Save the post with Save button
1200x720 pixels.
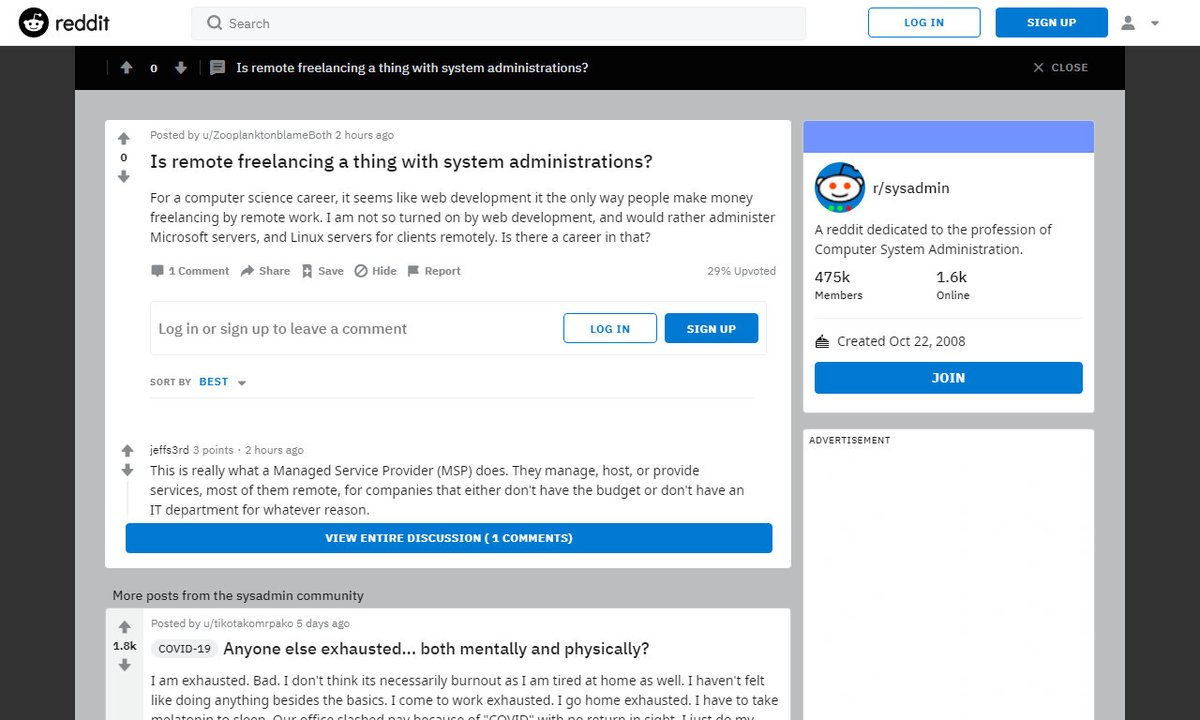click(x=322, y=271)
